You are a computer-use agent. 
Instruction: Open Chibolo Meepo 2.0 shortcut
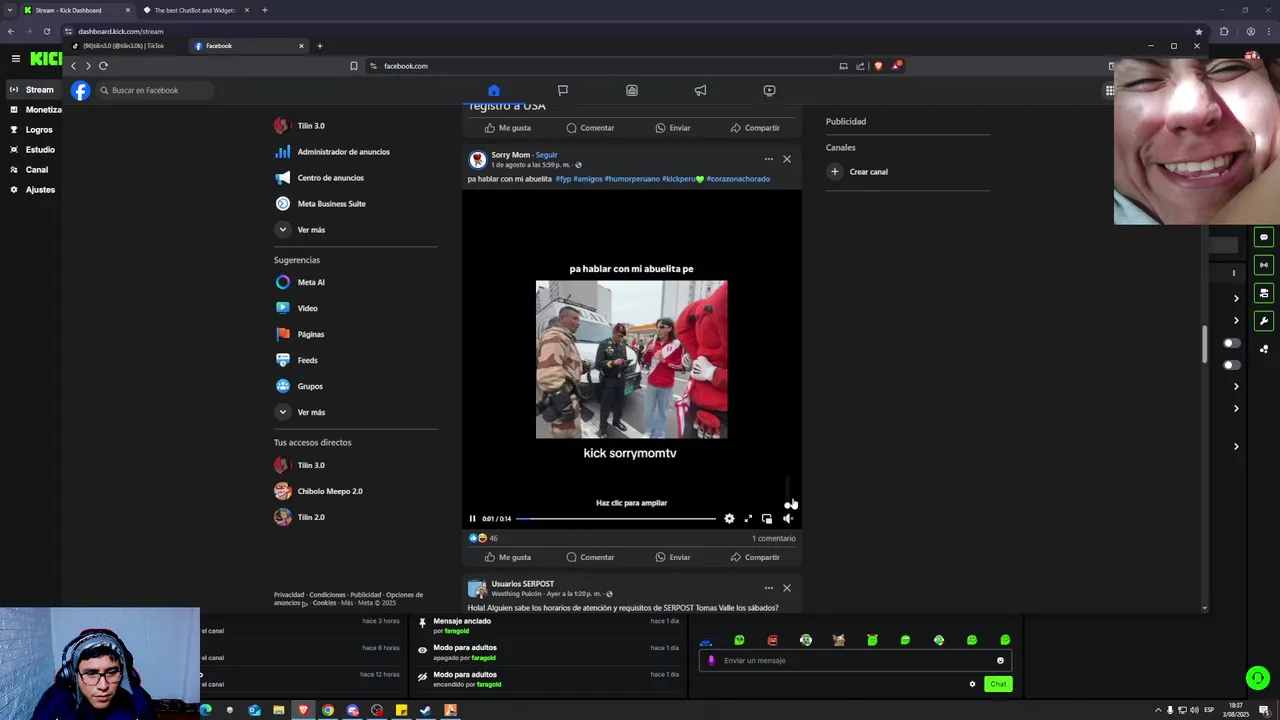coord(330,491)
